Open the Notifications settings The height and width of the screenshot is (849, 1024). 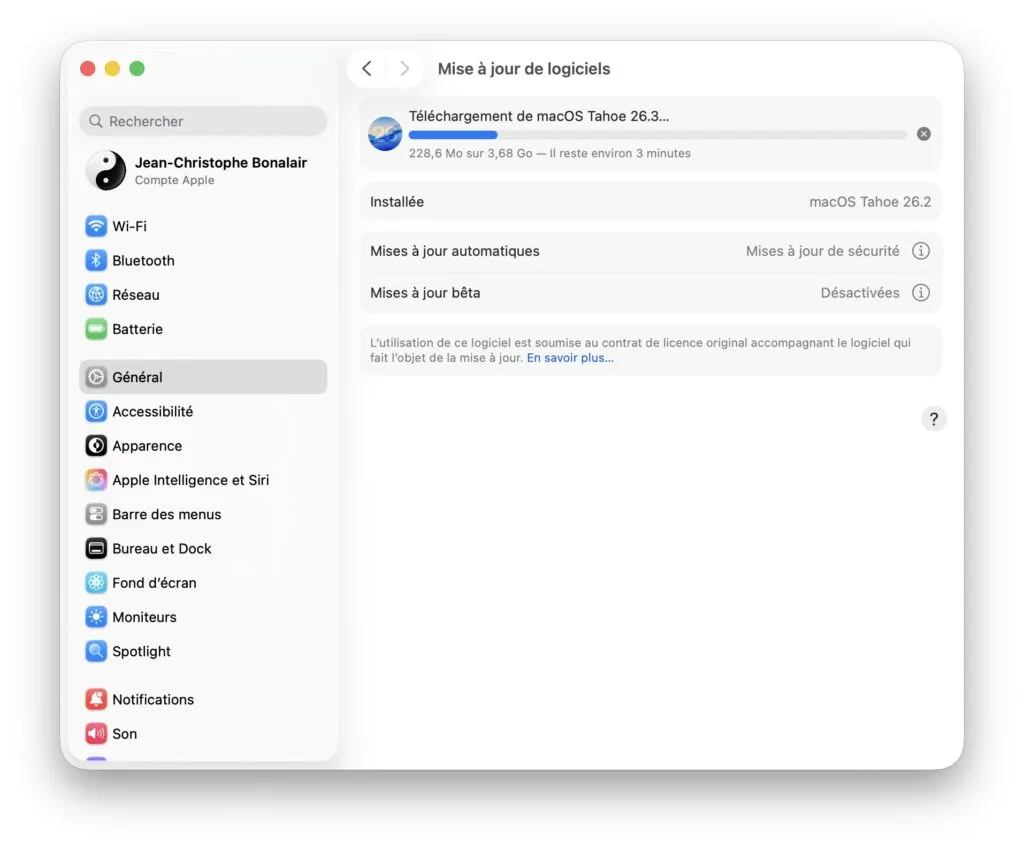click(x=152, y=699)
